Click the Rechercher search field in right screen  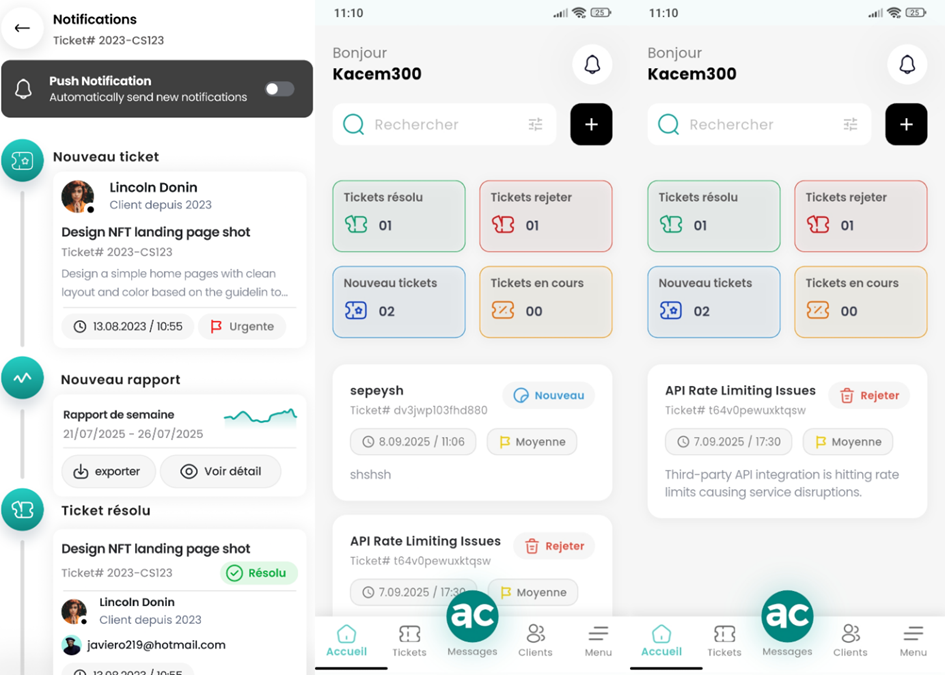point(759,124)
